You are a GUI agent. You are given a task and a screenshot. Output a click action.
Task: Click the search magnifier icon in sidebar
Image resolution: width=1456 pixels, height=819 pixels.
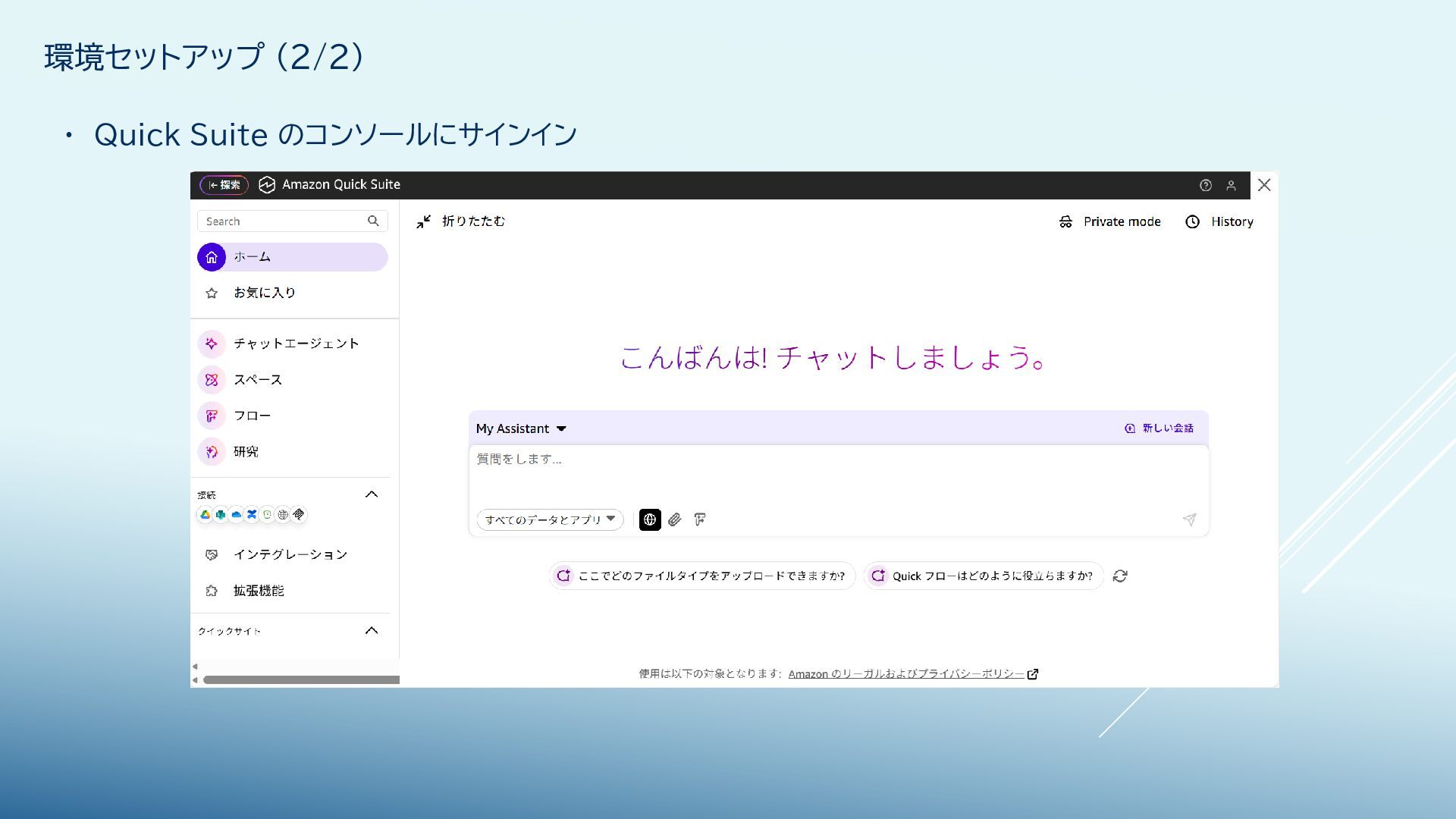pyautogui.click(x=373, y=221)
